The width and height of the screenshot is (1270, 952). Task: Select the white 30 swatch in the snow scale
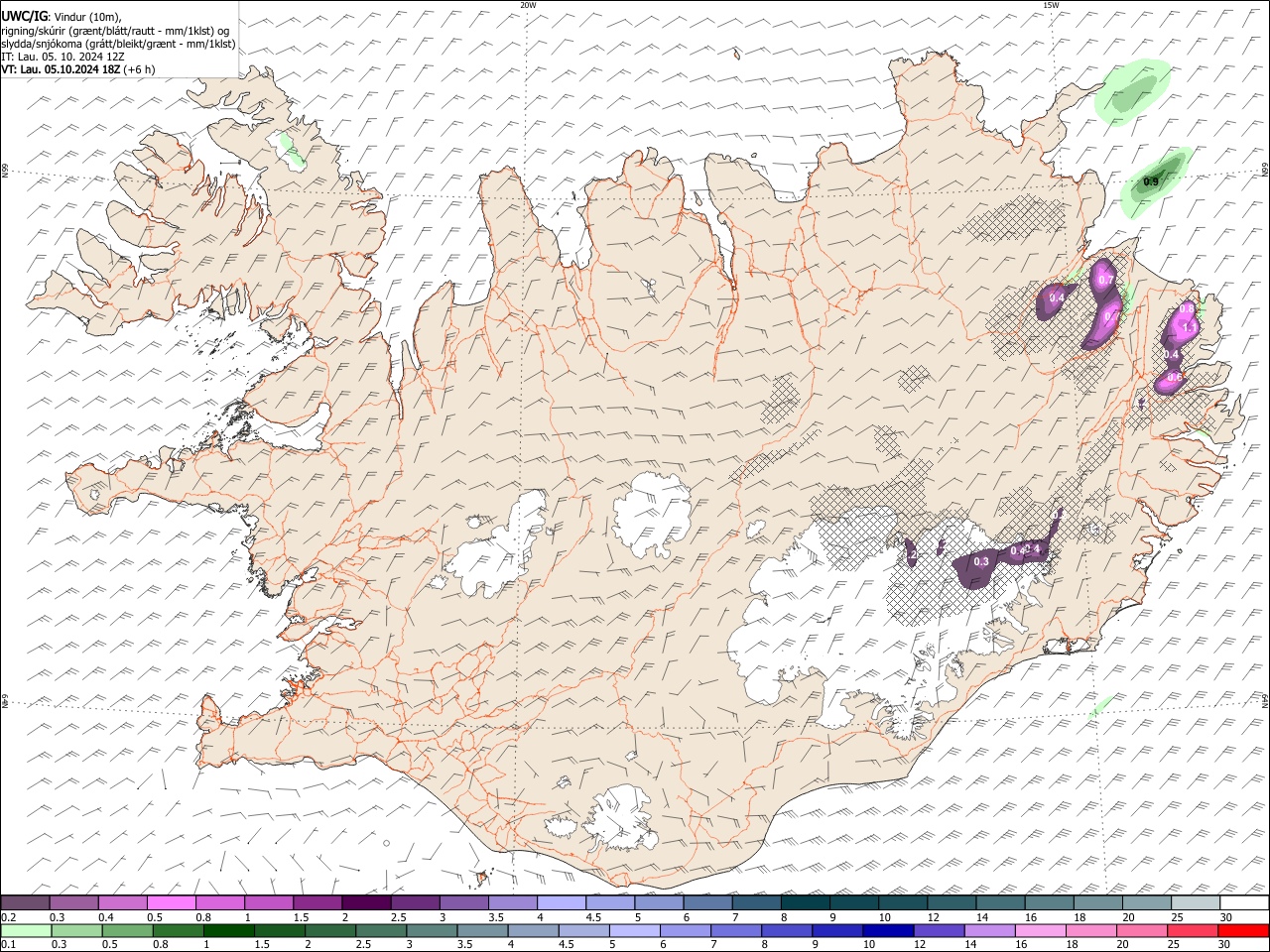[x=1244, y=902]
